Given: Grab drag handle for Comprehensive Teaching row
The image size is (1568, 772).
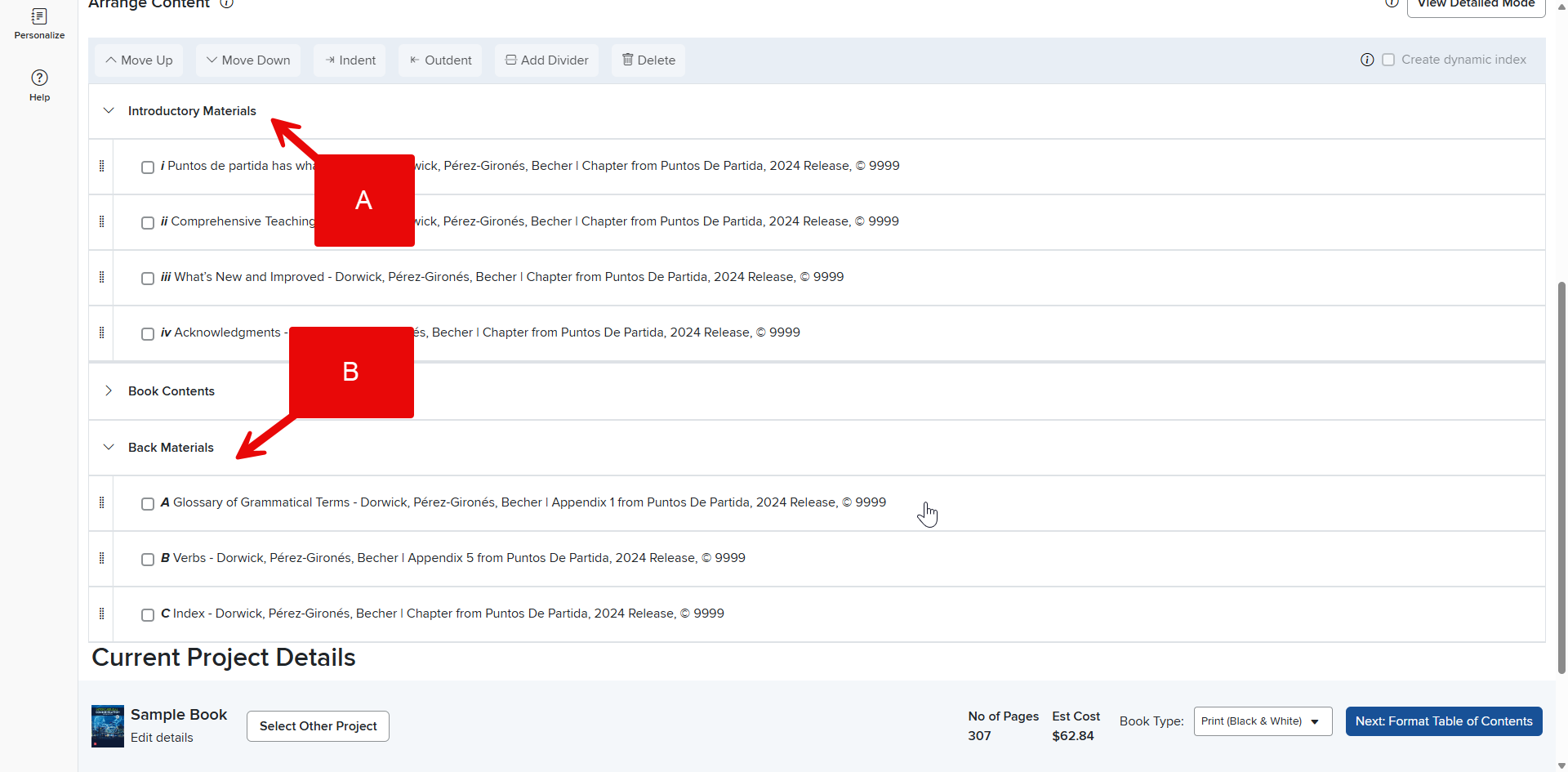Looking at the screenshot, I should click(x=101, y=221).
